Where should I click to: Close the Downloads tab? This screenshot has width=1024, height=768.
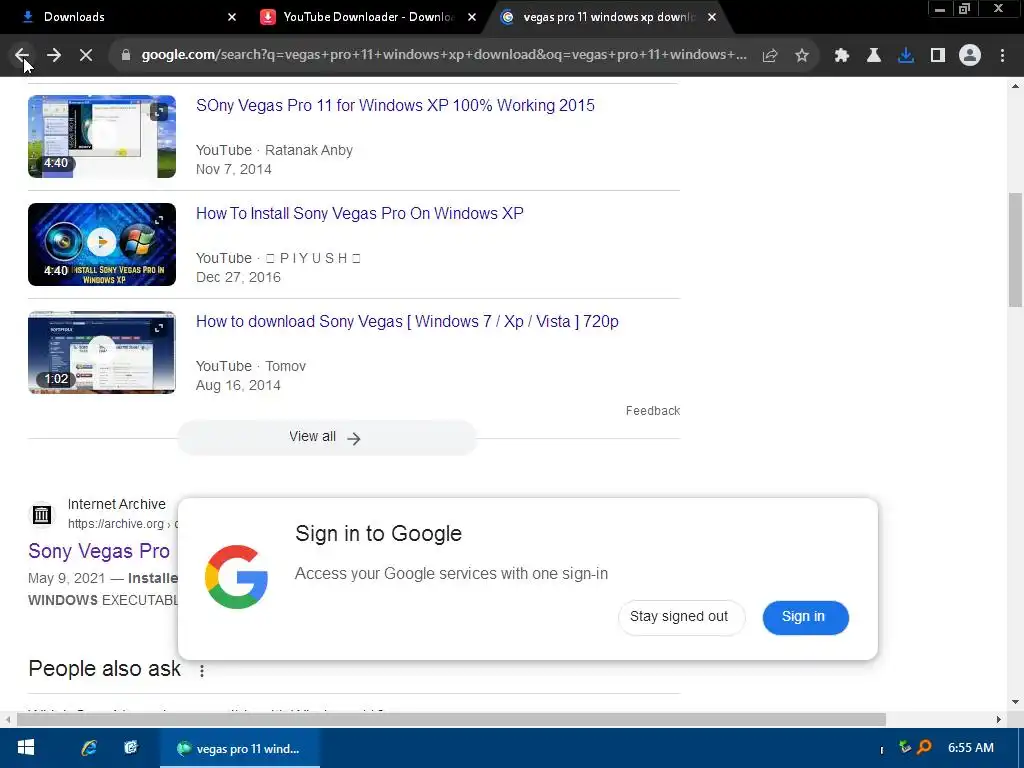point(232,17)
